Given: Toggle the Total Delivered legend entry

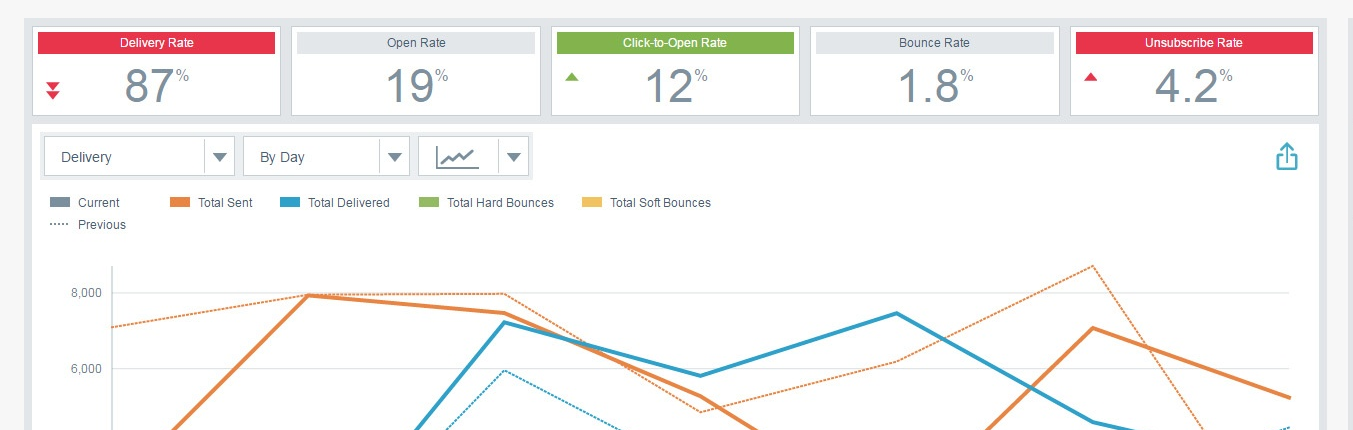Looking at the screenshot, I should click(x=335, y=202).
